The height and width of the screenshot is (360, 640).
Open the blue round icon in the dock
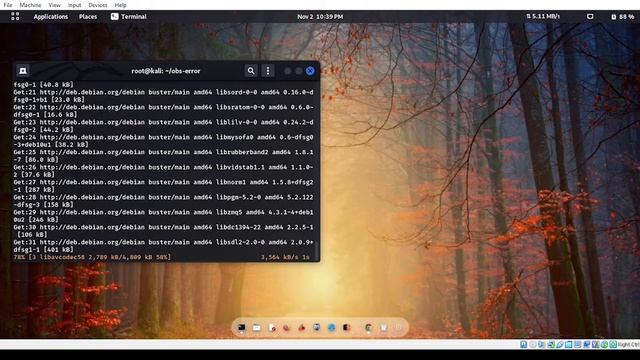pyautogui.click(x=331, y=327)
